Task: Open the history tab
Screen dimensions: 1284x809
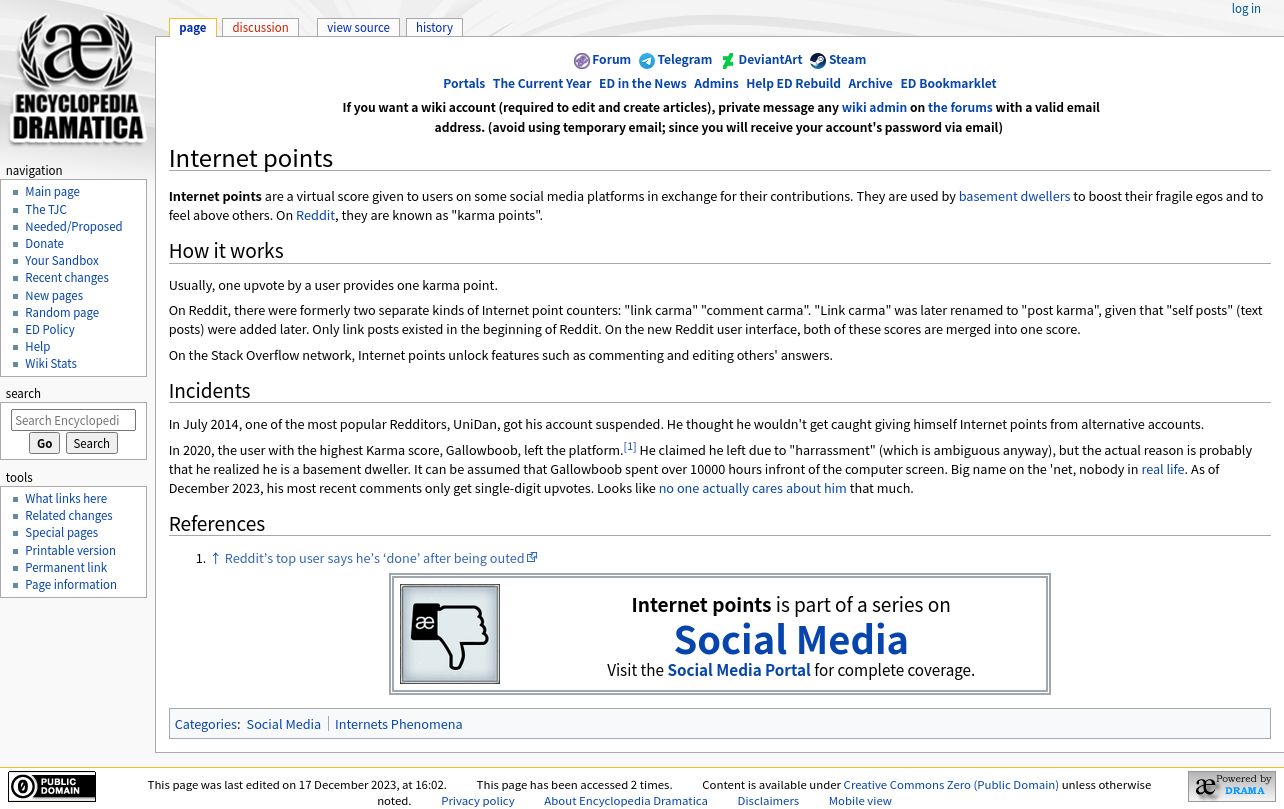Action: pyautogui.click(x=434, y=28)
